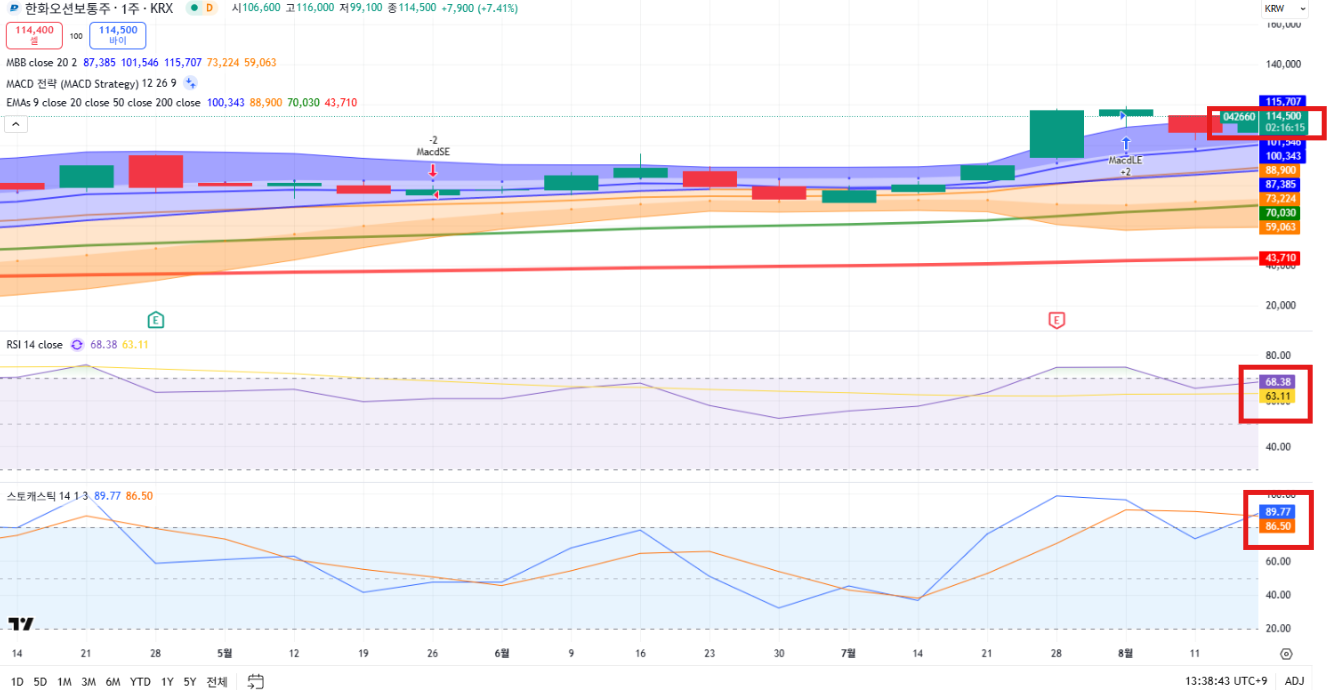Click the 6월 date axis label
The width and height of the screenshot is (1327, 690).
tap(502, 653)
